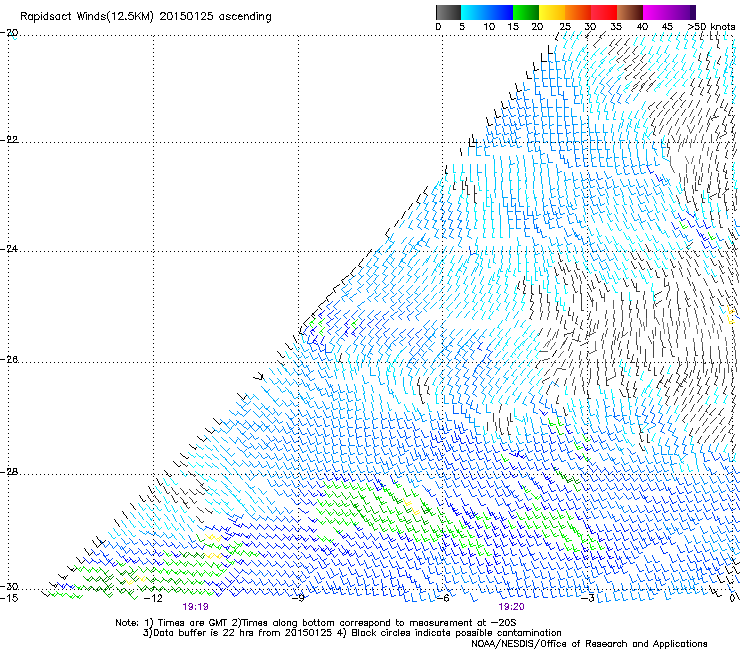Click the -28 latitude axis label
The image size is (740, 650).
point(9,472)
